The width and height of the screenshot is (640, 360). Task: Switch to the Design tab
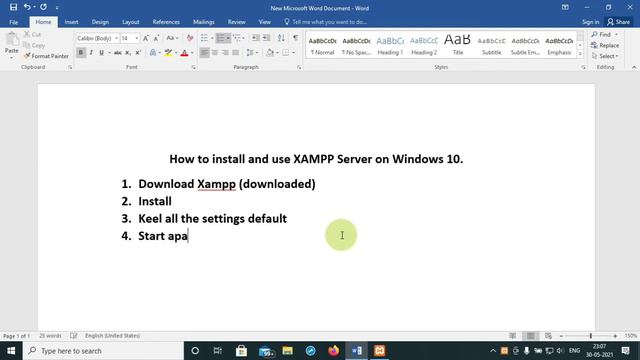100,22
